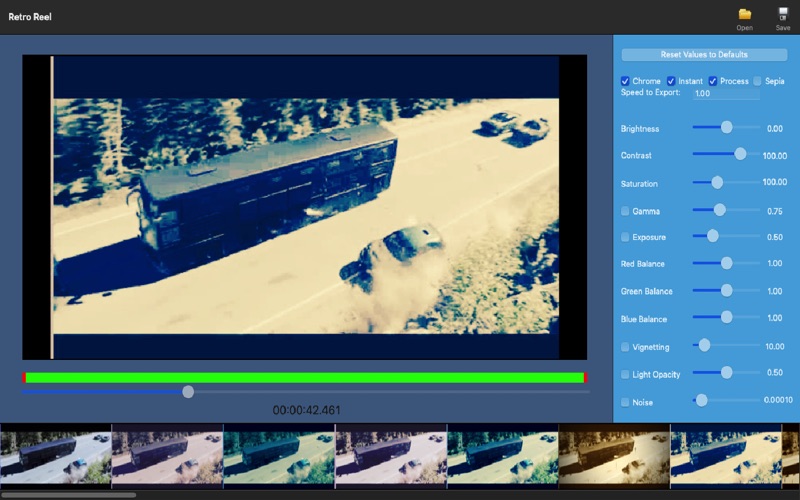The width and height of the screenshot is (800, 500).
Task: Click the Contrast slider handle
Action: tap(740, 154)
